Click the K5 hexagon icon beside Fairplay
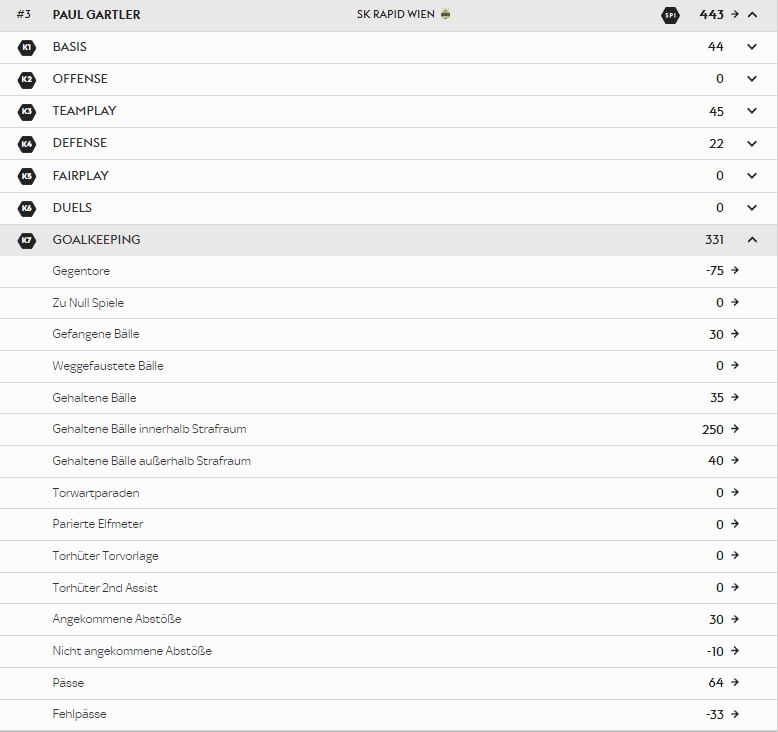 pyautogui.click(x=27, y=176)
